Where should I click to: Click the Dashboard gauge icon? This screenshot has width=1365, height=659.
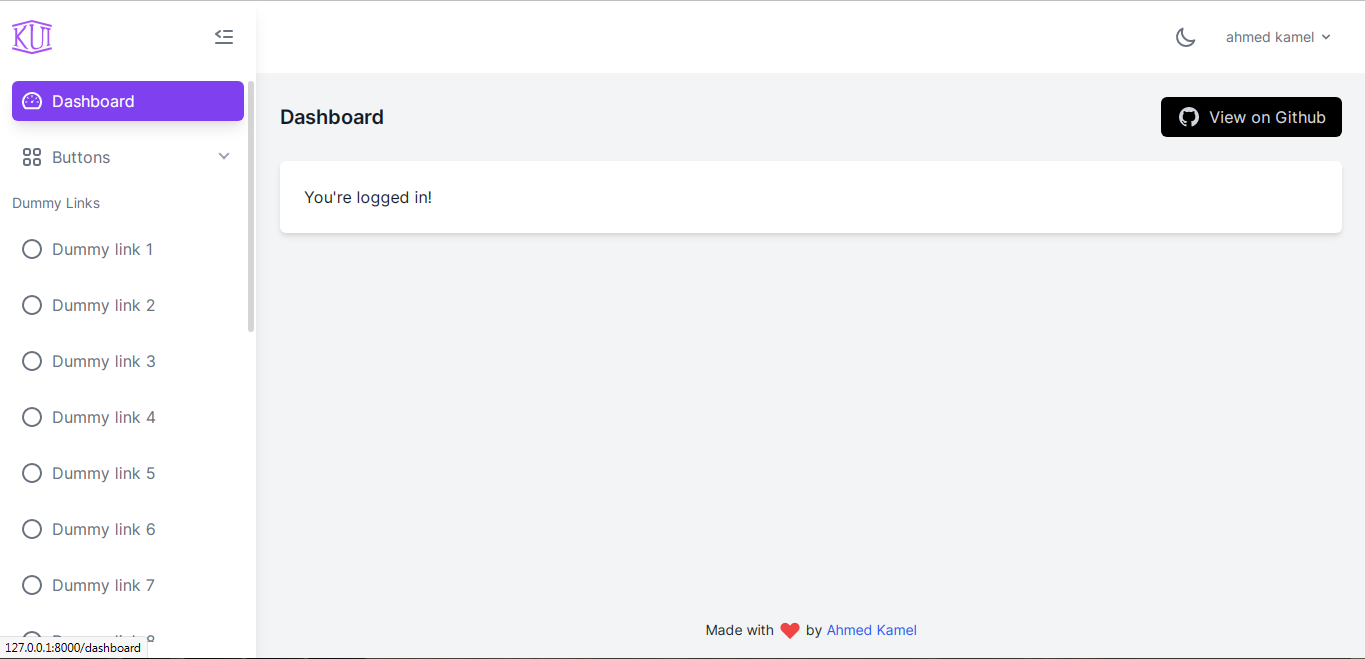coord(32,101)
